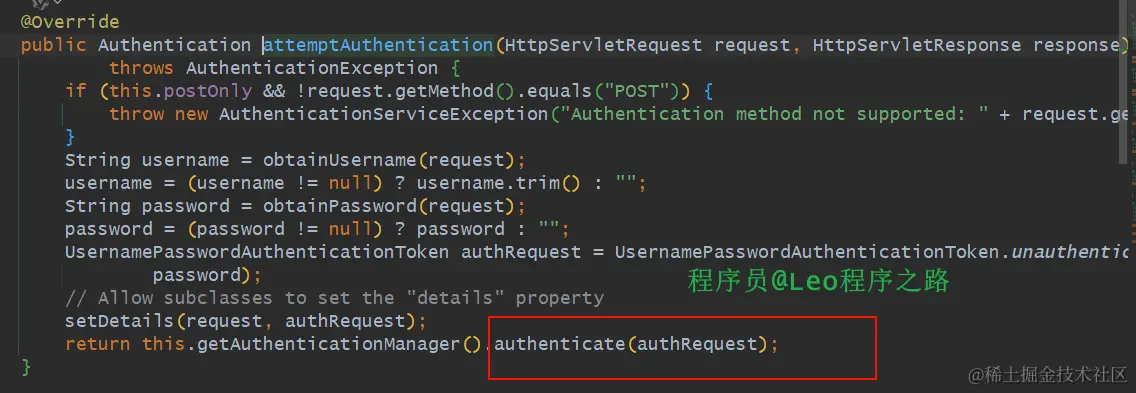Click the italic unauthenticated static method call
Viewport: 1136px width, 393px height.
tap(1069, 252)
